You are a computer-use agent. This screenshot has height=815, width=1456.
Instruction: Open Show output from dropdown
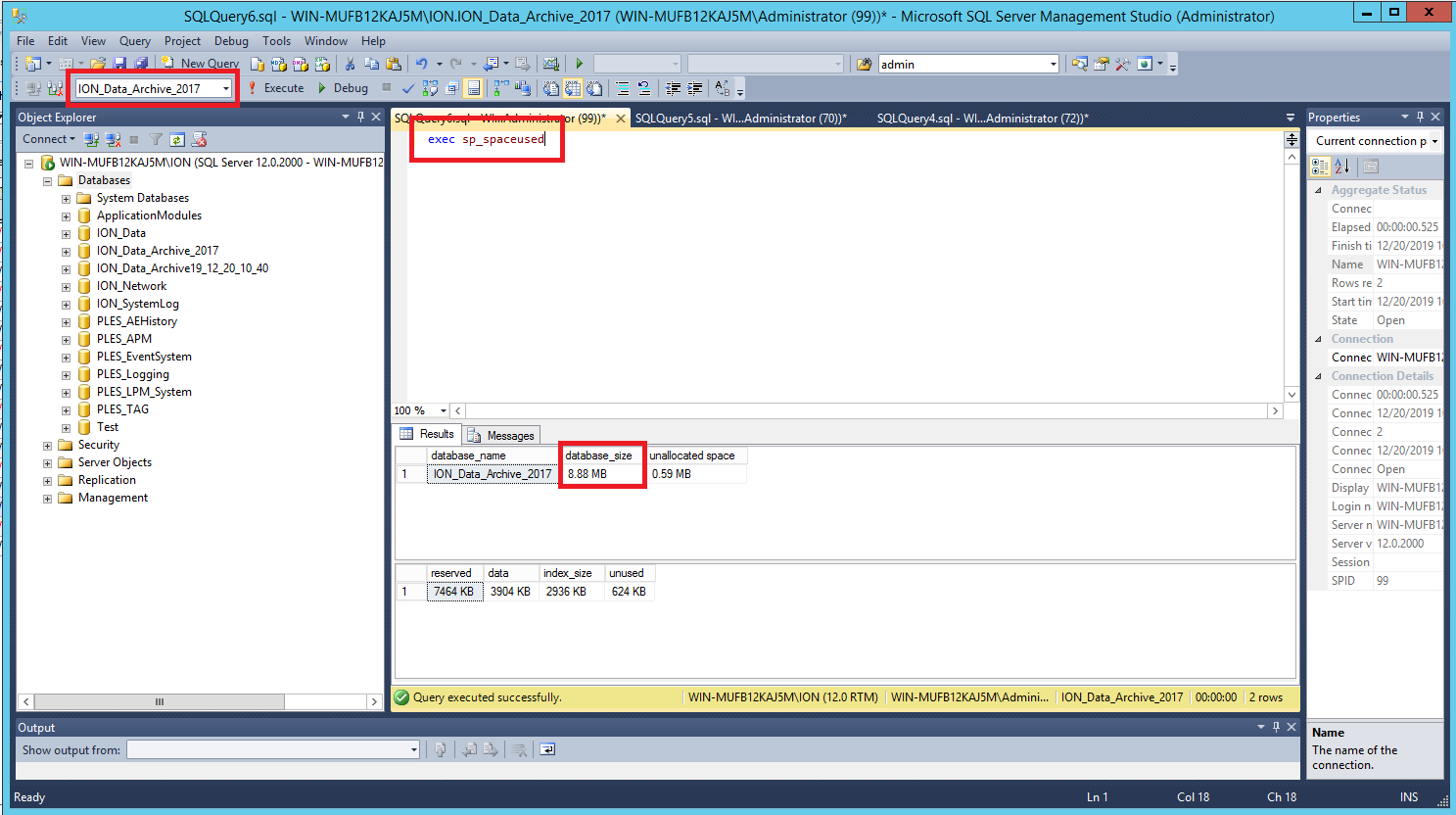(413, 749)
